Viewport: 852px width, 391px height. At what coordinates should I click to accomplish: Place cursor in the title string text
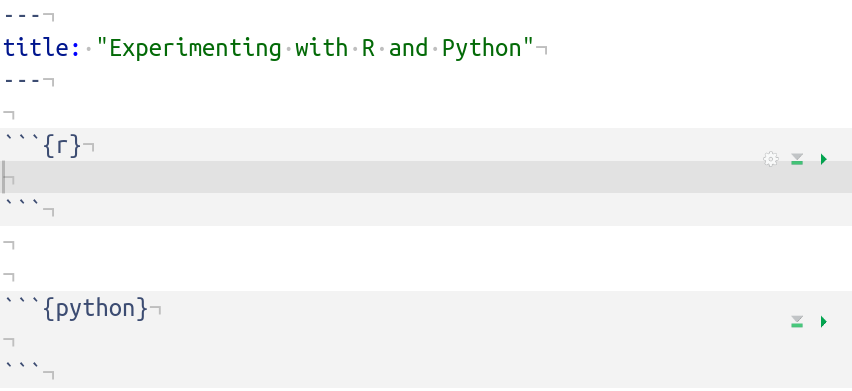(x=316, y=48)
